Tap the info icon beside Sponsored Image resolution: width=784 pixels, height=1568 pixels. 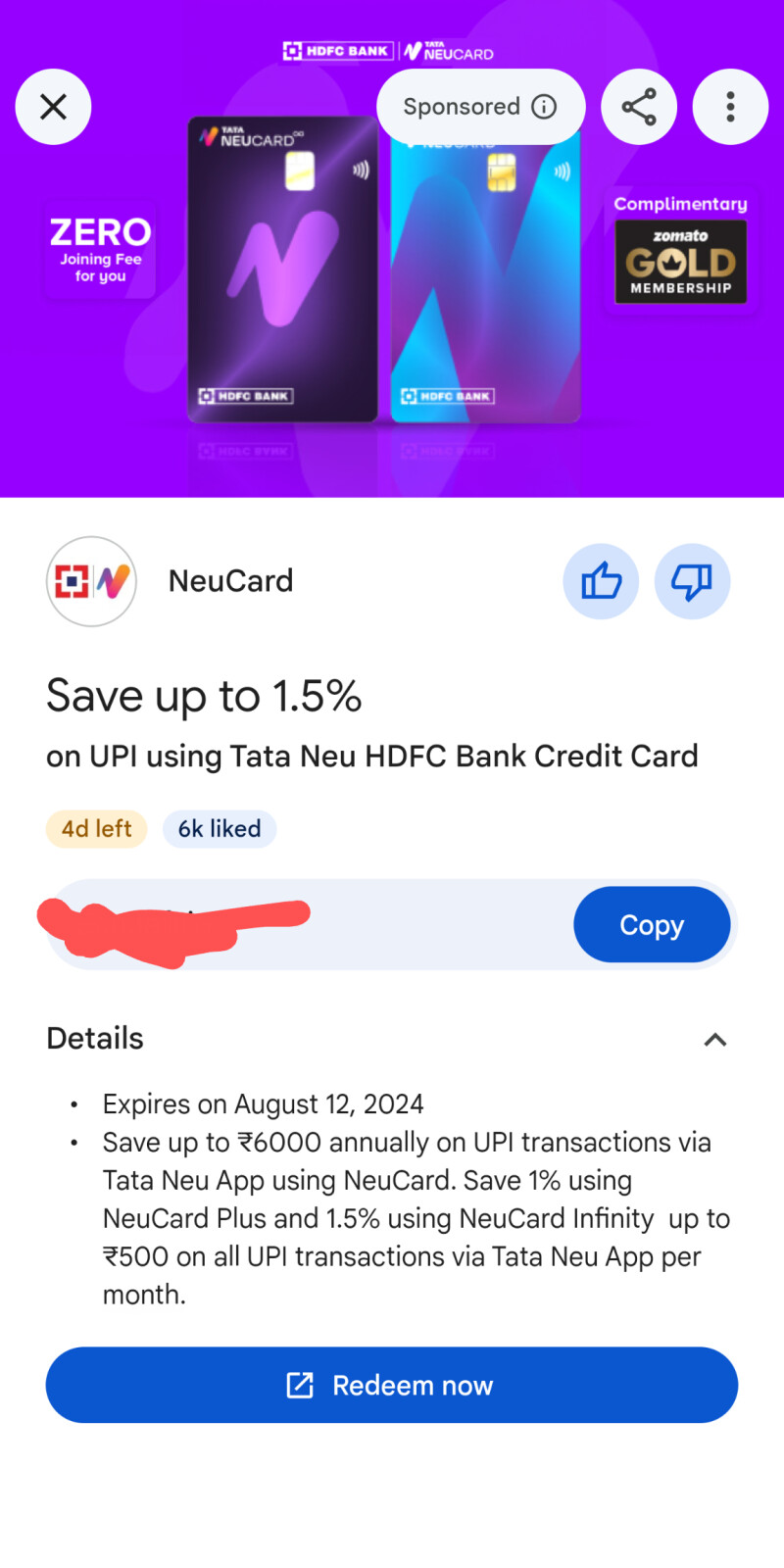coord(544,107)
